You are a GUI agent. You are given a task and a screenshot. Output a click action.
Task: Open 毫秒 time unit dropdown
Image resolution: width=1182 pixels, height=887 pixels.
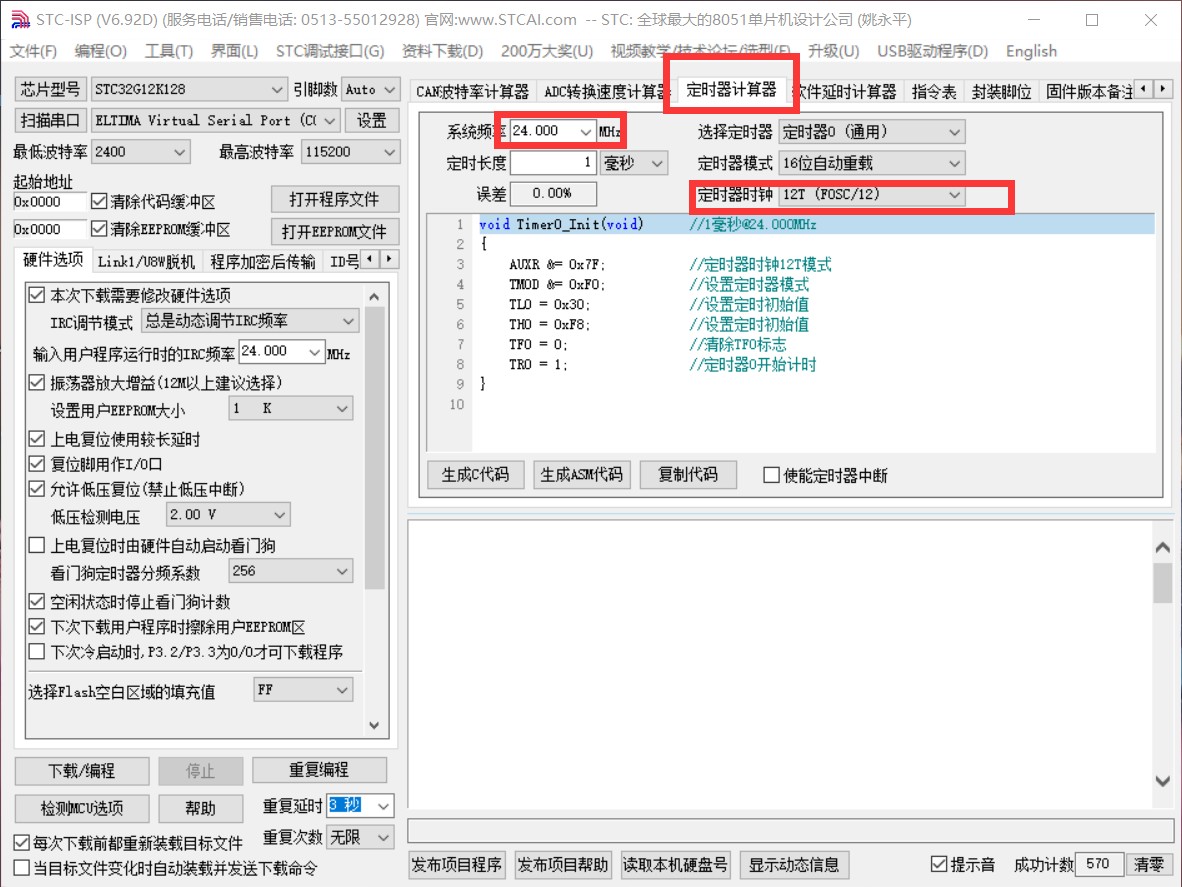(634, 163)
